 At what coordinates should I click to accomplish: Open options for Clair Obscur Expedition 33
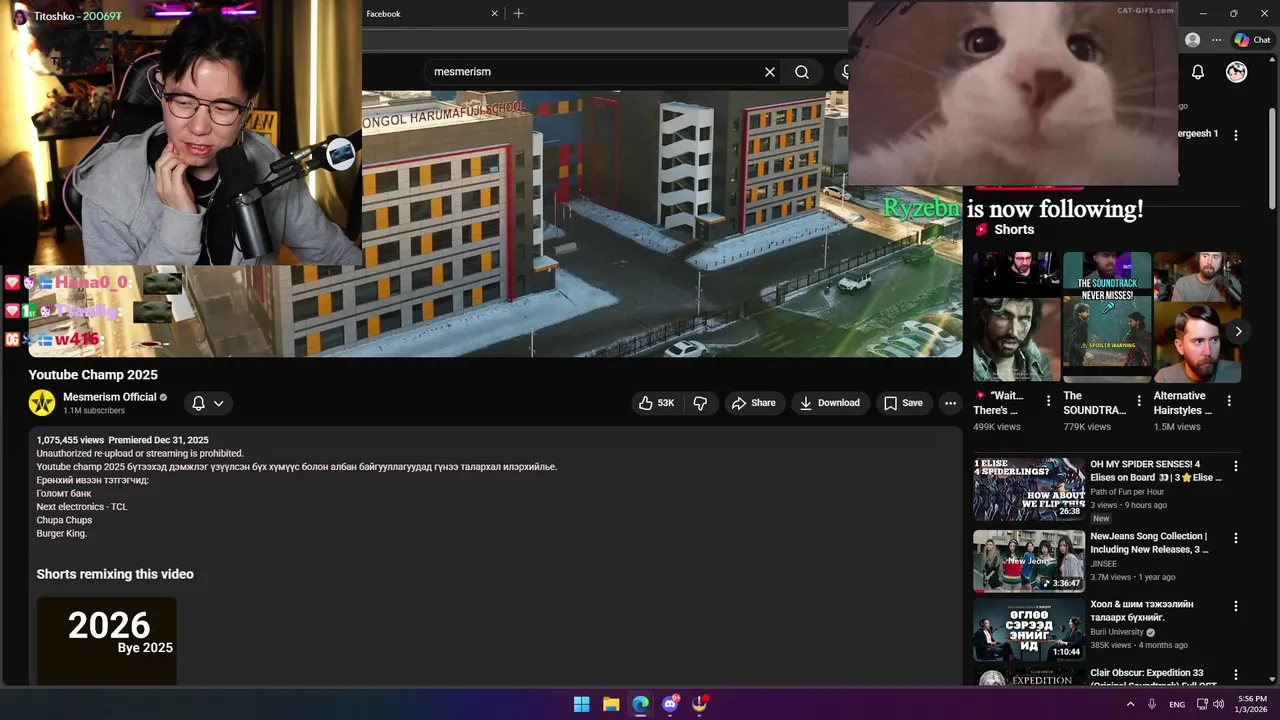(1235, 675)
